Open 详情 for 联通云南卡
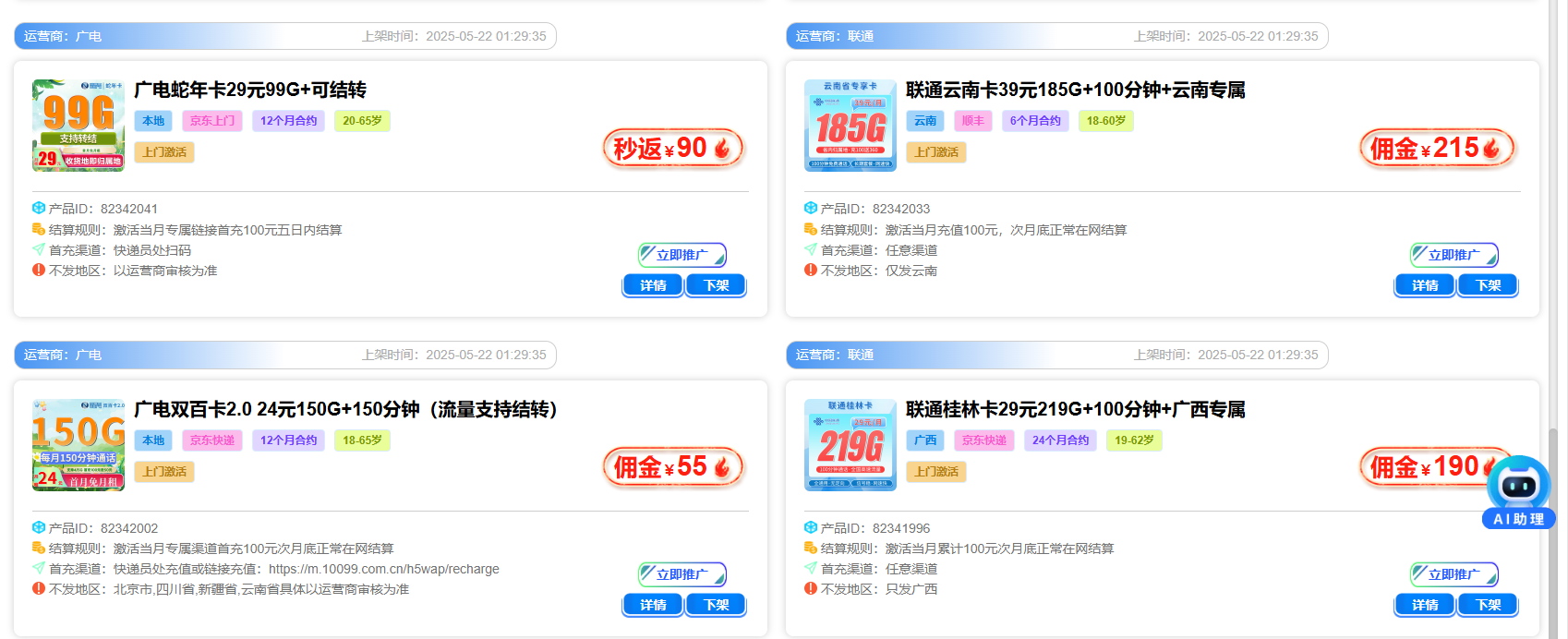This screenshot has height=639, width=1568. [x=1425, y=285]
